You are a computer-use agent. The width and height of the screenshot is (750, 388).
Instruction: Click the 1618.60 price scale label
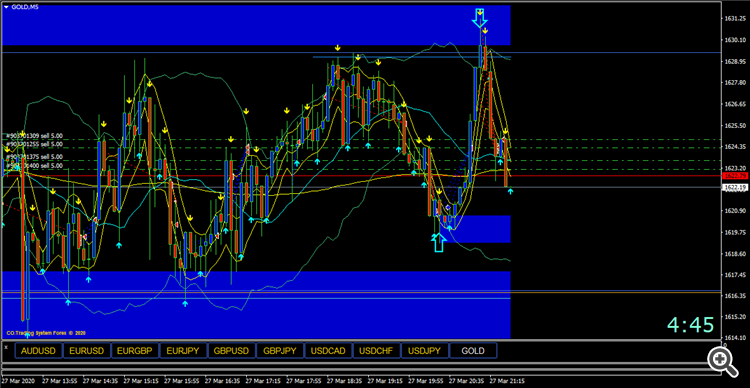(735, 253)
